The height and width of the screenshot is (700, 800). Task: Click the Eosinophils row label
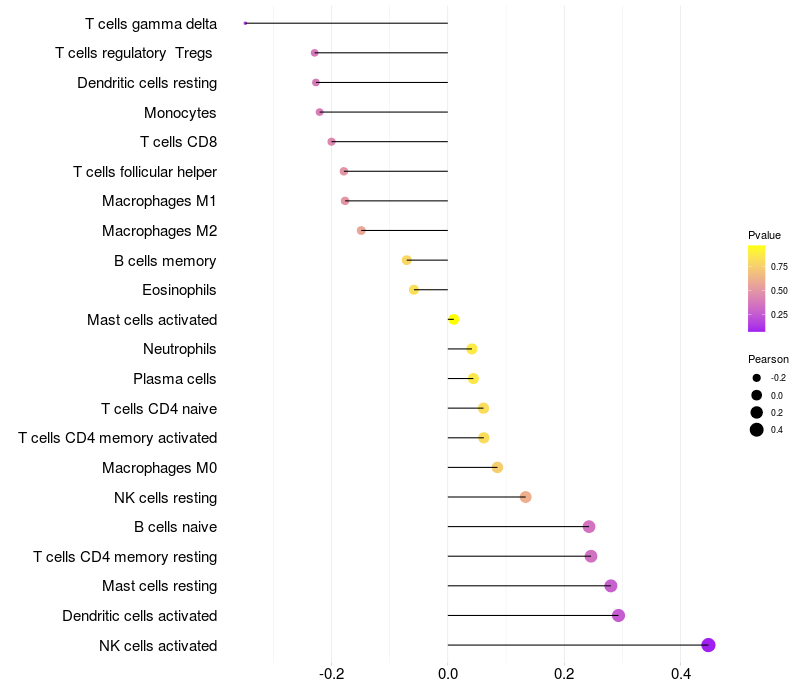point(180,290)
